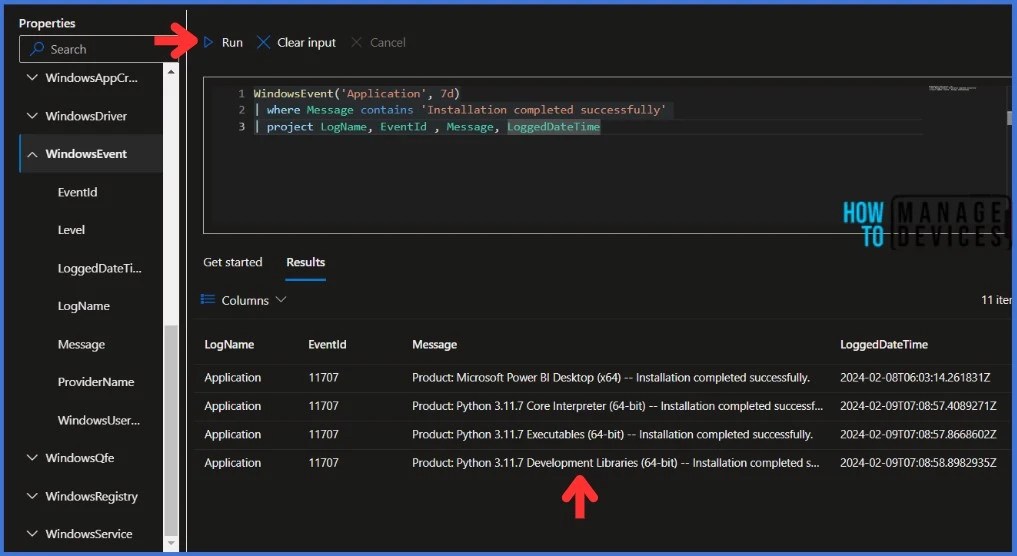Select the Python Executables result message

click(x=612, y=435)
